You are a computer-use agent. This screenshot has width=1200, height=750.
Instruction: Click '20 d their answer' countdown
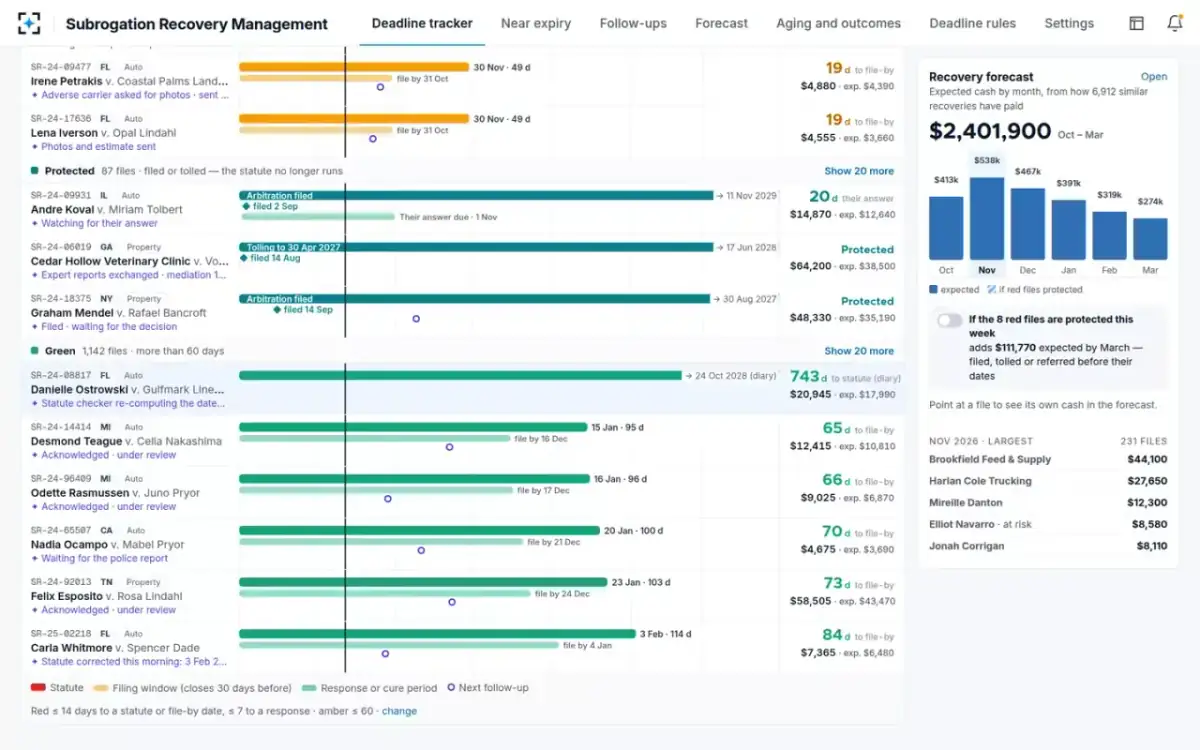coord(852,197)
